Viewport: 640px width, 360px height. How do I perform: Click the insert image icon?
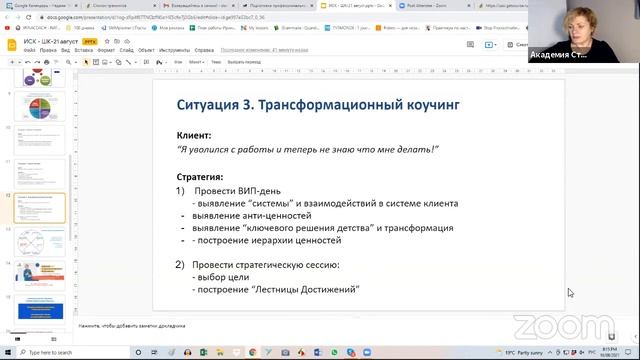click(105, 62)
